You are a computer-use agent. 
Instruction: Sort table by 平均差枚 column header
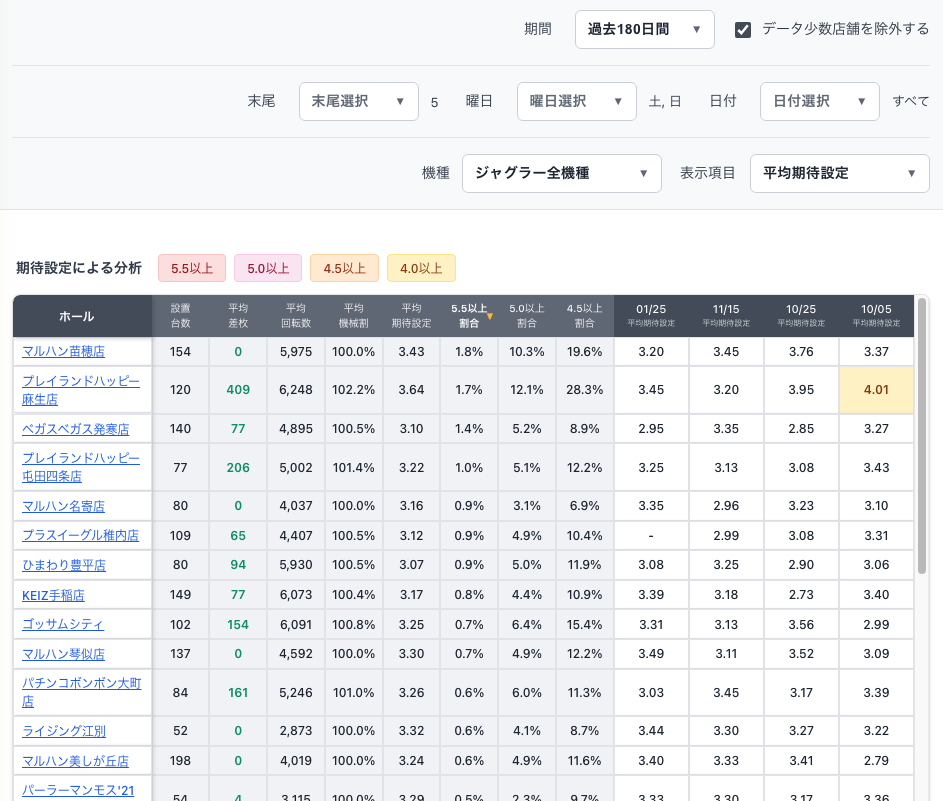pyautogui.click(x=238, y=316)
